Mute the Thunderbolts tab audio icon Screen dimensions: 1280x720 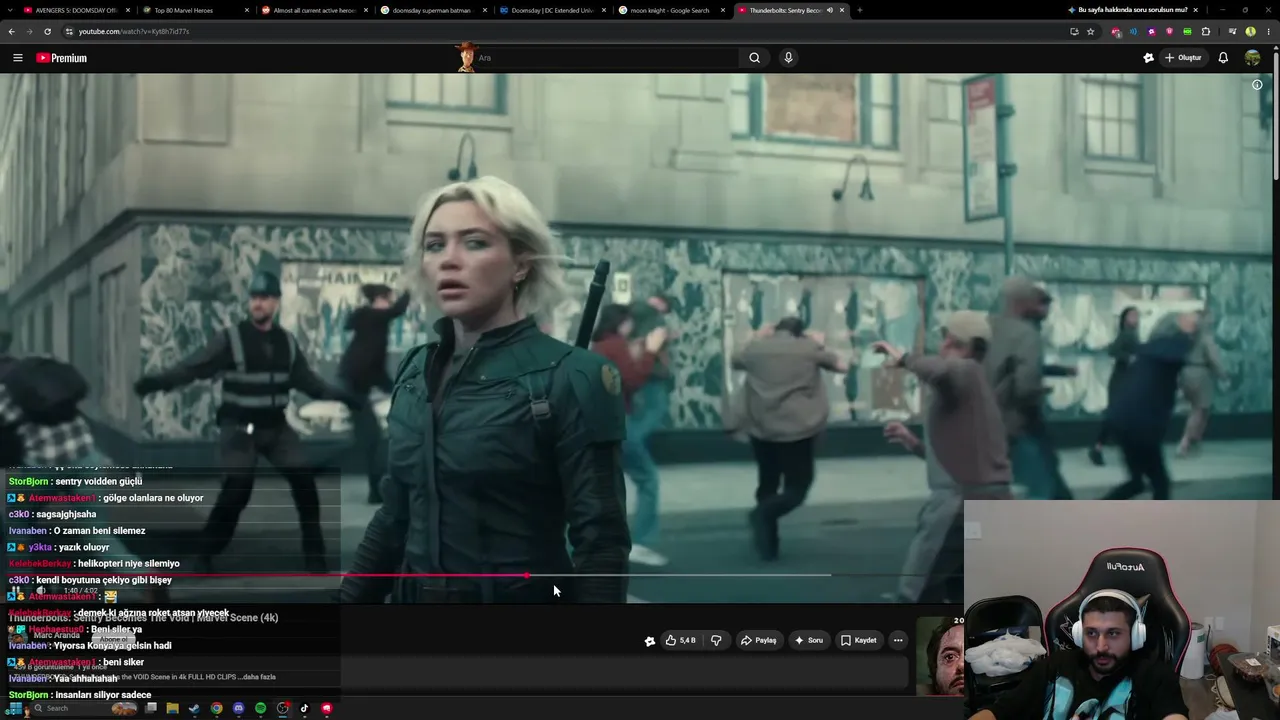click(829, 10)
